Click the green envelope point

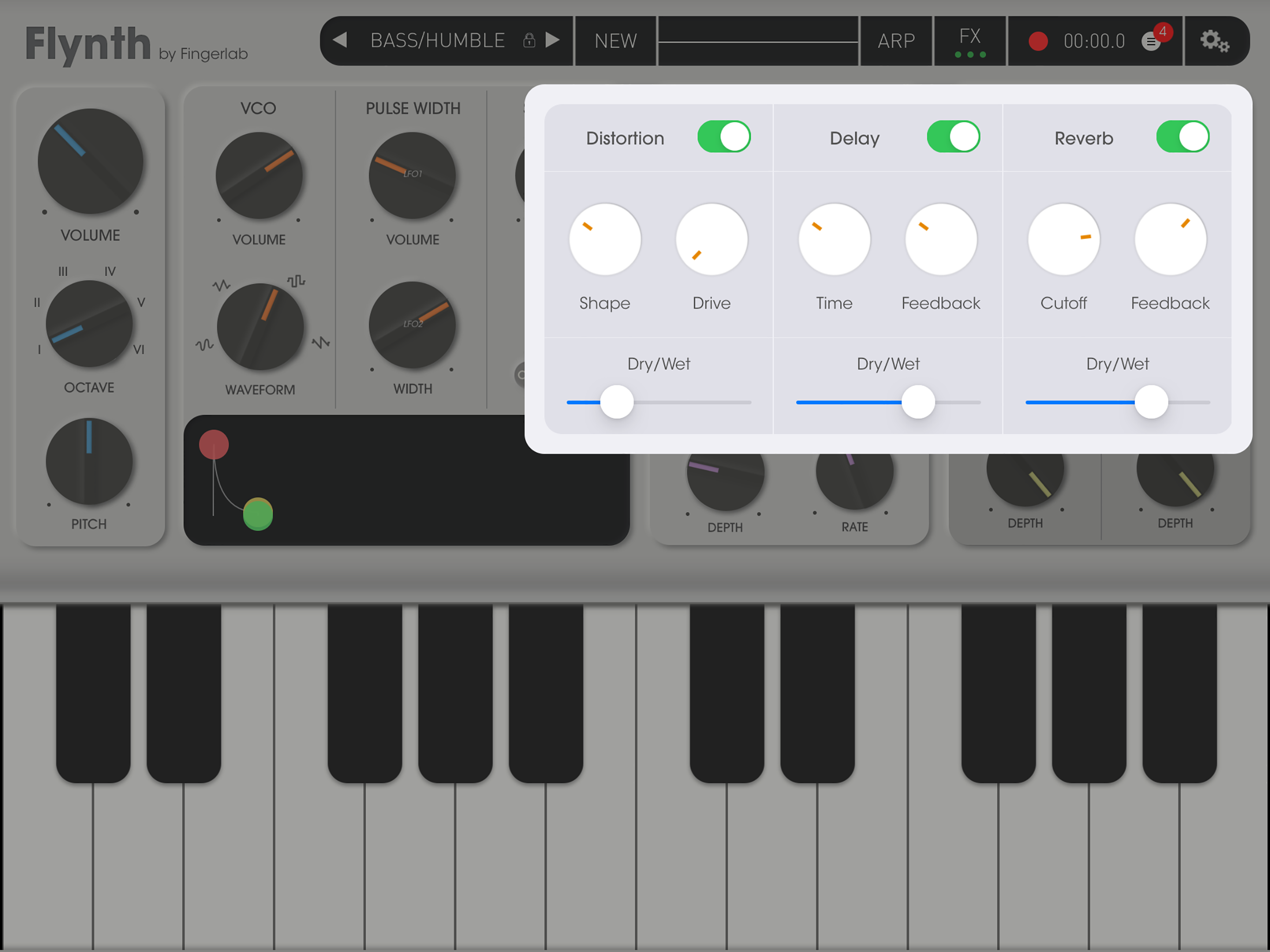coord(258,514)
